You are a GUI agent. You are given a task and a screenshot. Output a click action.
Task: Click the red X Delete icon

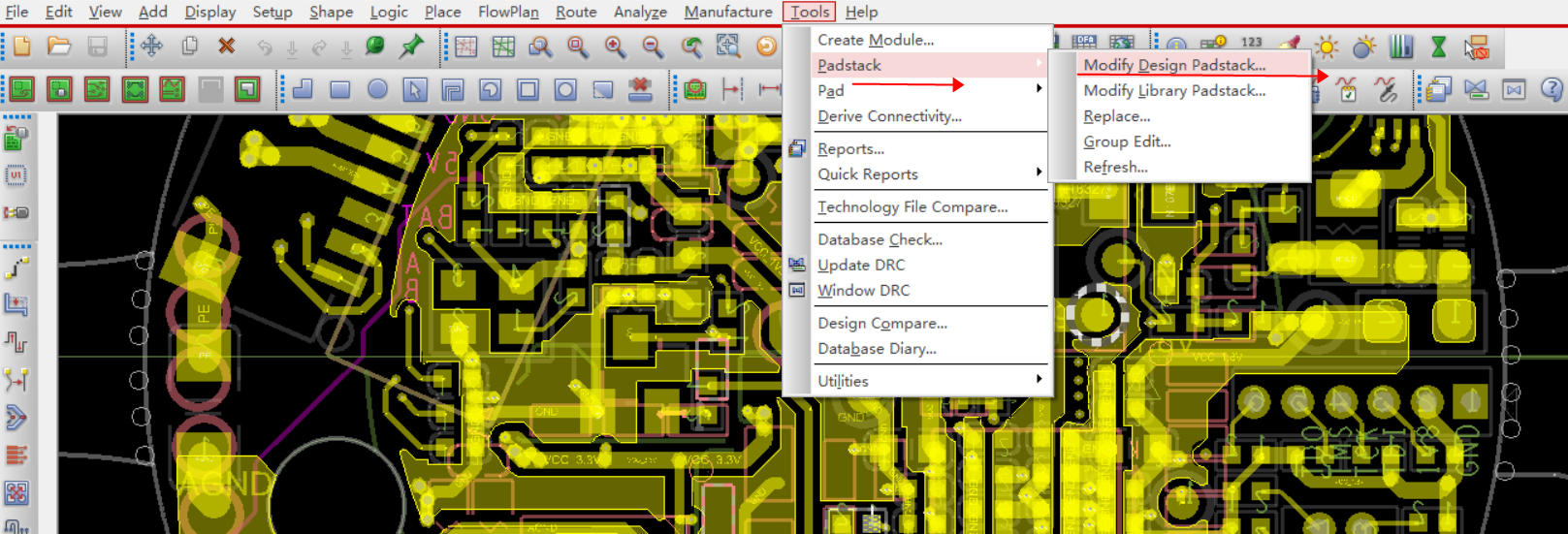(x=227, y=47)
